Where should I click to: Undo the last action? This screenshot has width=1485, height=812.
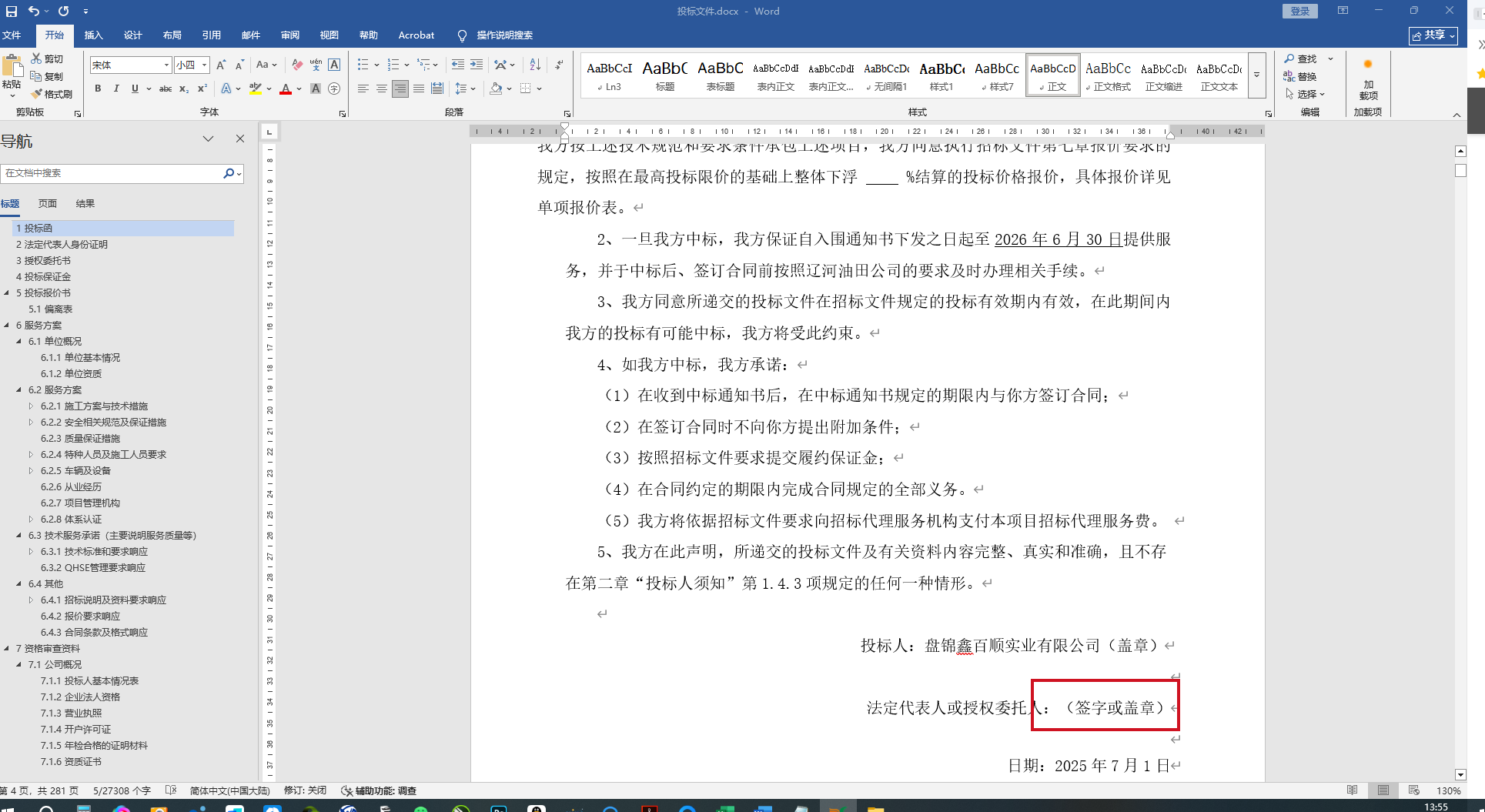[x=33, y=12]
